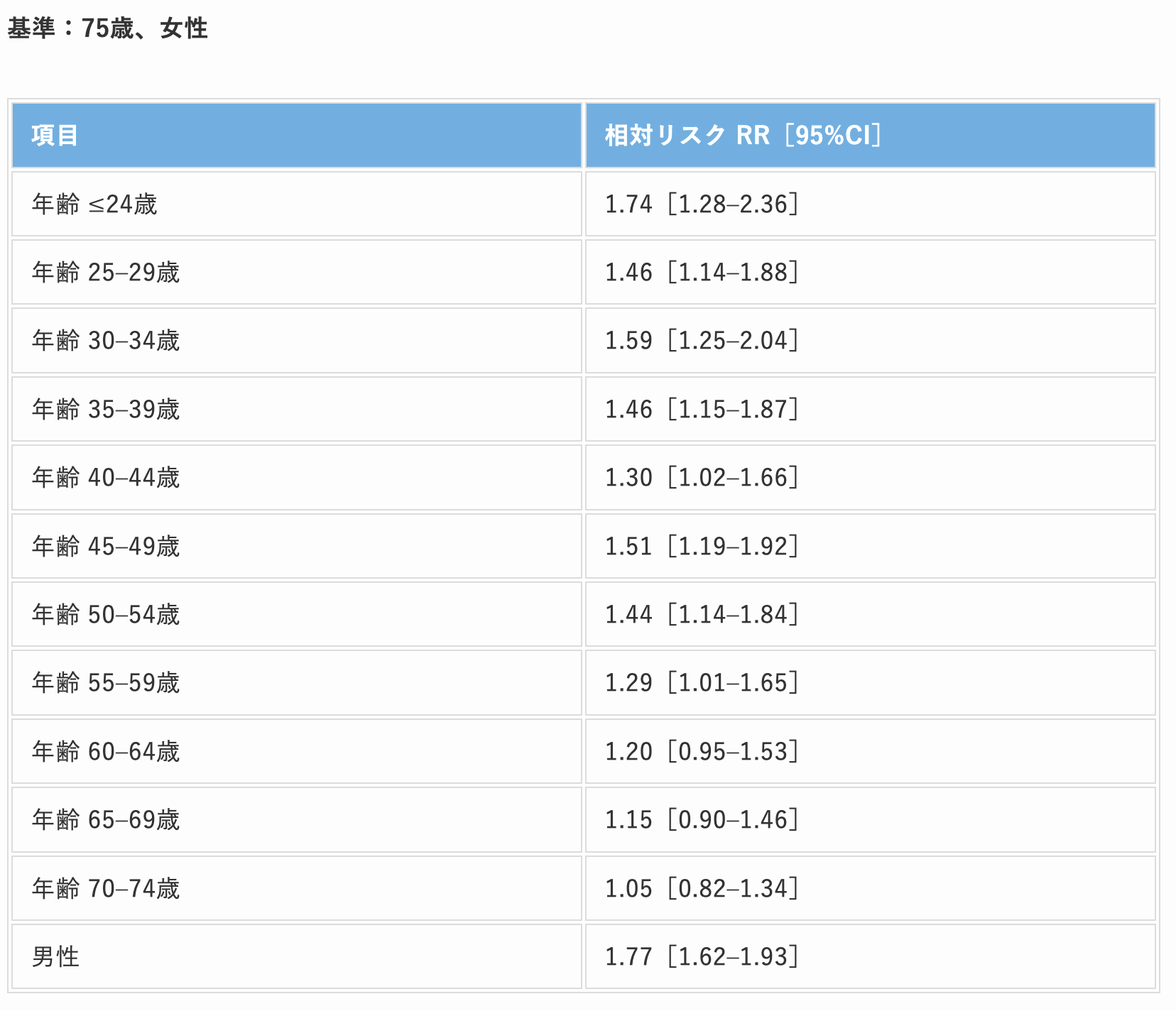Select the 年齢 40–44歳 cell
This screenshot has width=1176, height=1011.
(x=106, y=478)
